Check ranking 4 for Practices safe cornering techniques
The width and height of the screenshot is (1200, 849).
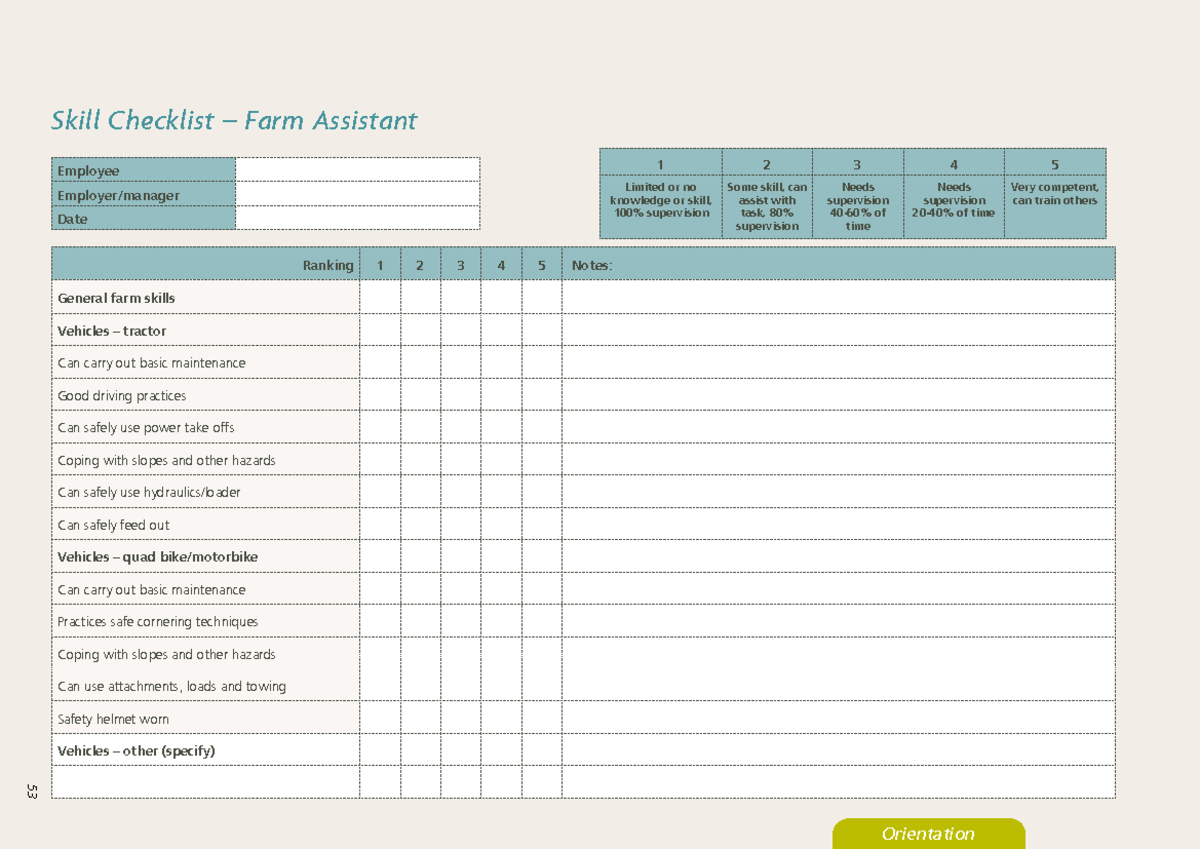point(501,621)
